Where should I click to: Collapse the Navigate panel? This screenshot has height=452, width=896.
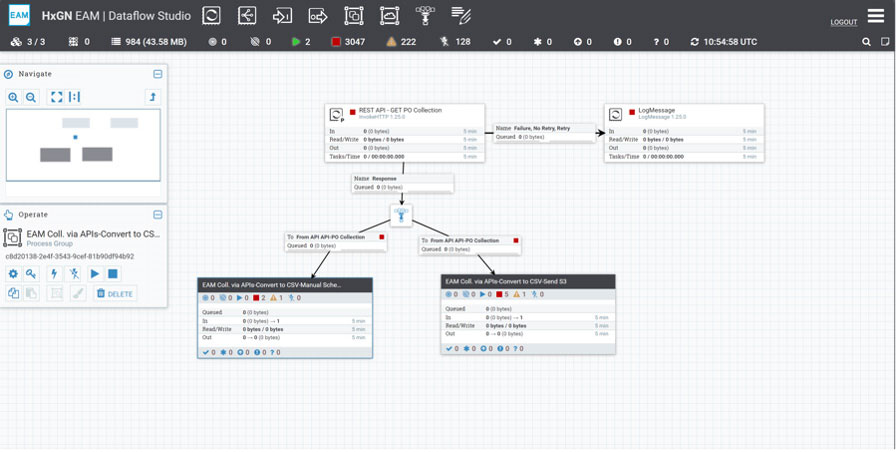tap(158, 74)
